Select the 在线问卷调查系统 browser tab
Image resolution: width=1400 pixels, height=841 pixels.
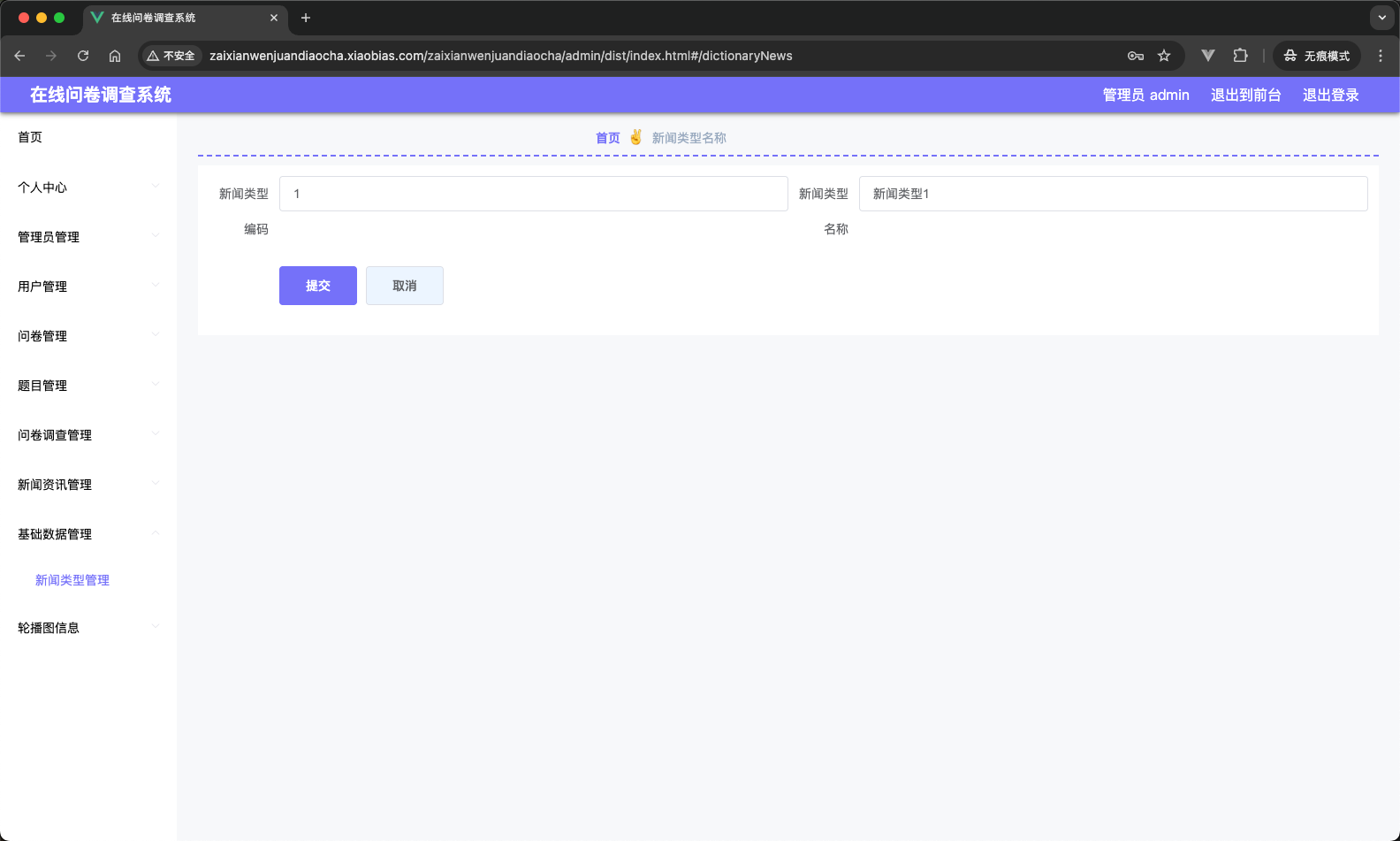tap(186, 18)
